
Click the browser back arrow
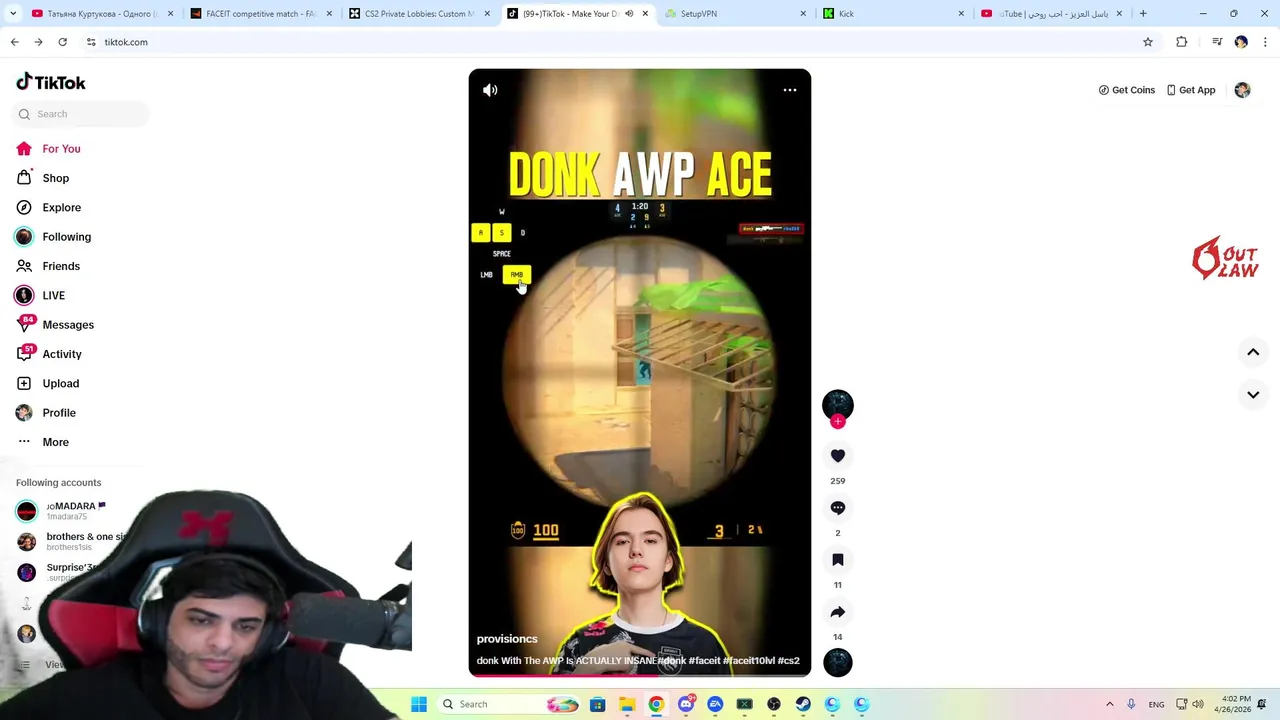click(x=14, y=42)
